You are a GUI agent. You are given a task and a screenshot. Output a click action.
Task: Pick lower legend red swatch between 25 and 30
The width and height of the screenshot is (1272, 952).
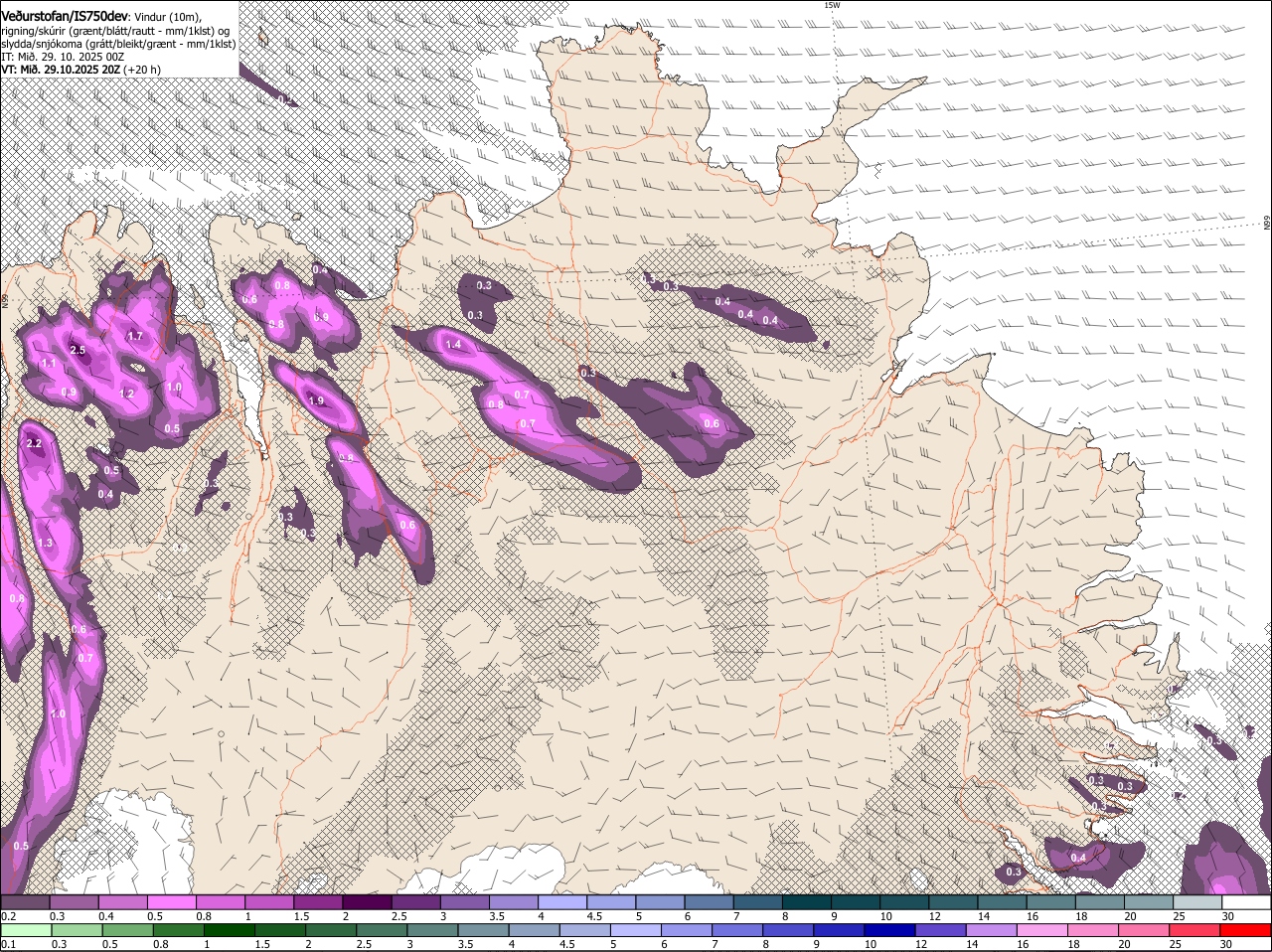(1197, 930)
